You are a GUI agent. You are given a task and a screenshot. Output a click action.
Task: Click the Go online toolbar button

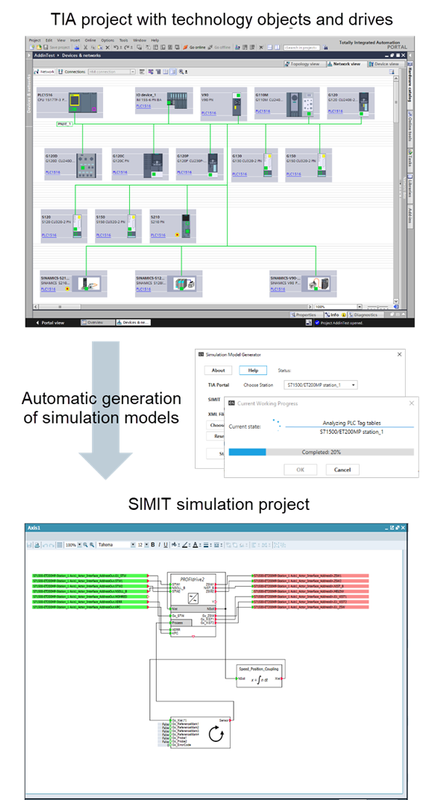point(194,47)
